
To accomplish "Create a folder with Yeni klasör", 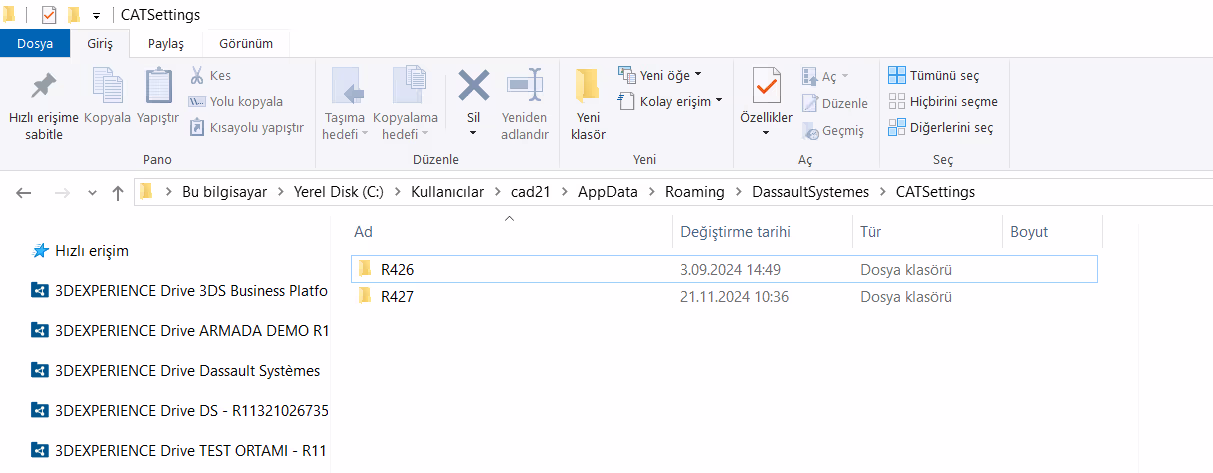I will pyautogui.click(x=588, y=105).
